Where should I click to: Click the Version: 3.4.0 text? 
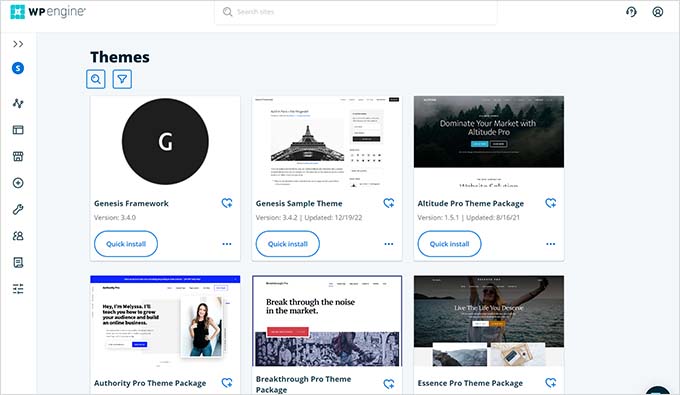click(115, 218)
